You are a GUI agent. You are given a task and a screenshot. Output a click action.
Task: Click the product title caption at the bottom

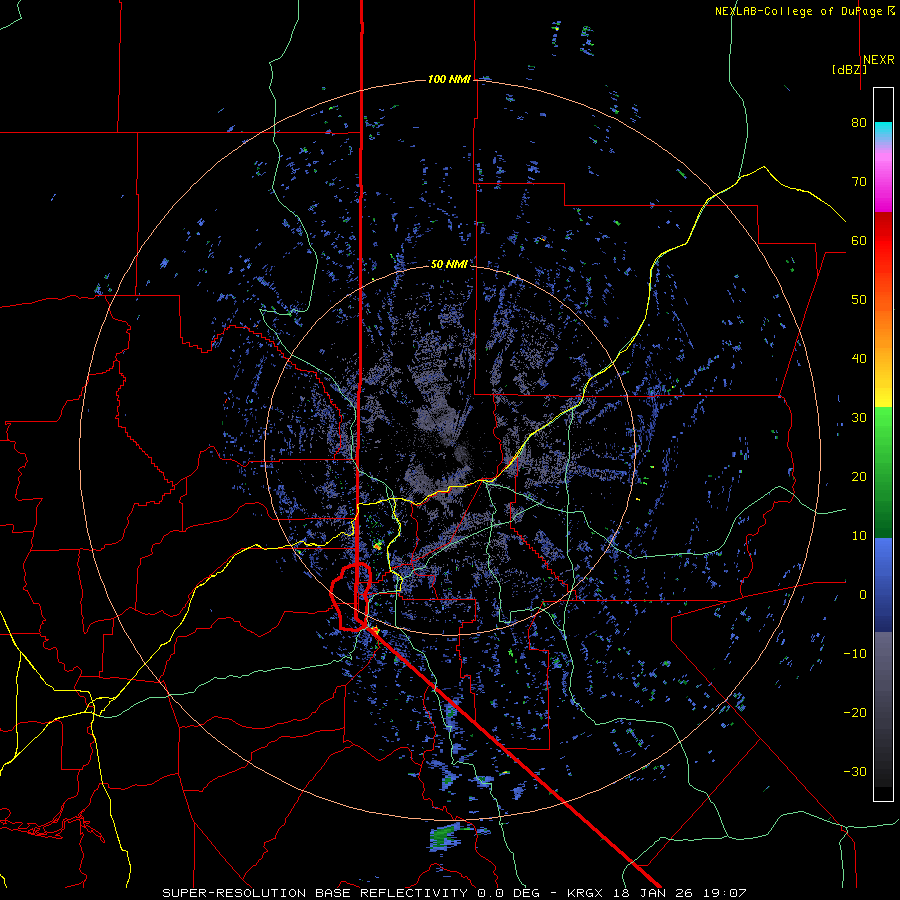point(454,893)
